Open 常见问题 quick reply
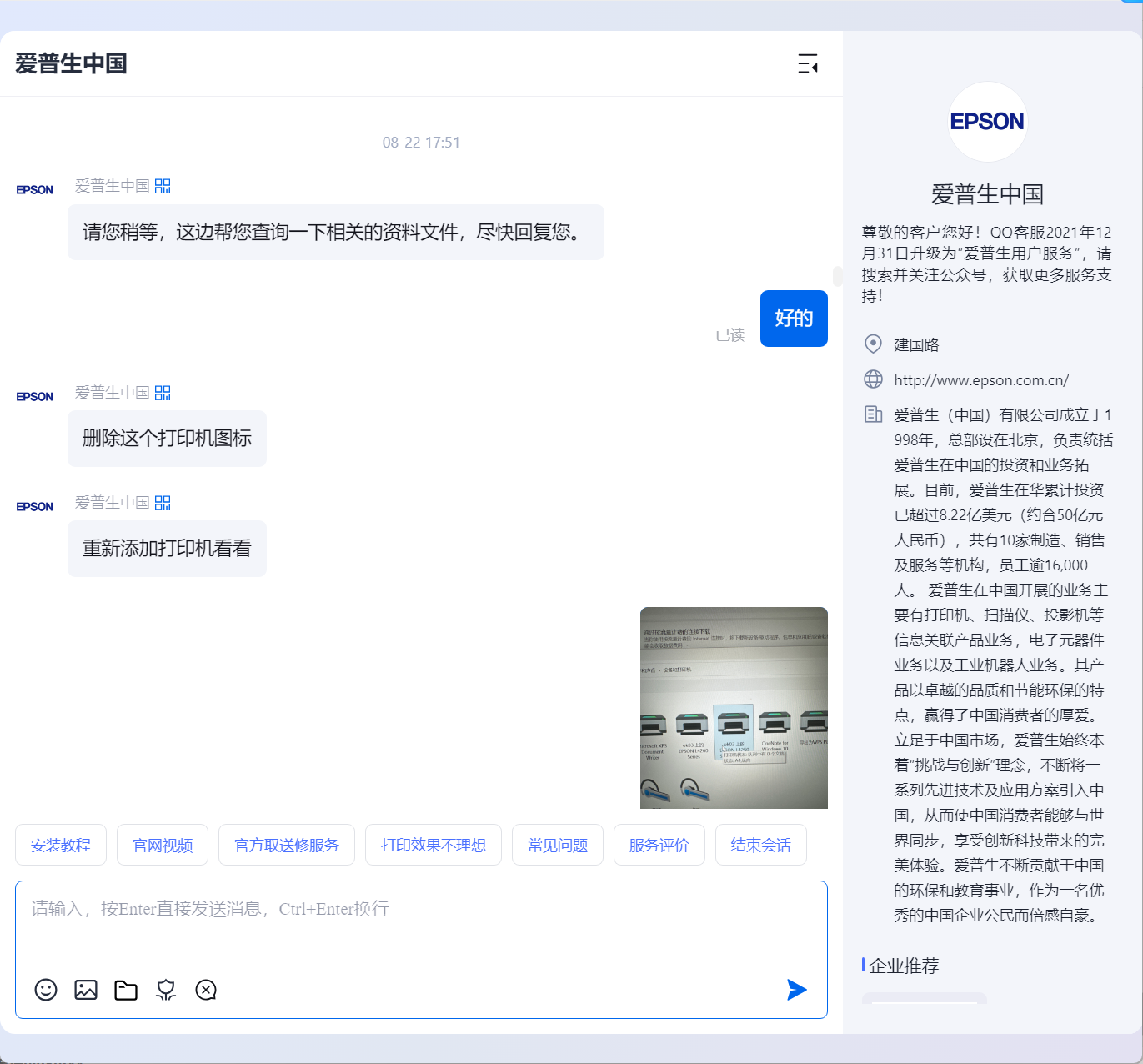Screen dimensions: 1143x1064 pos(558,845)
